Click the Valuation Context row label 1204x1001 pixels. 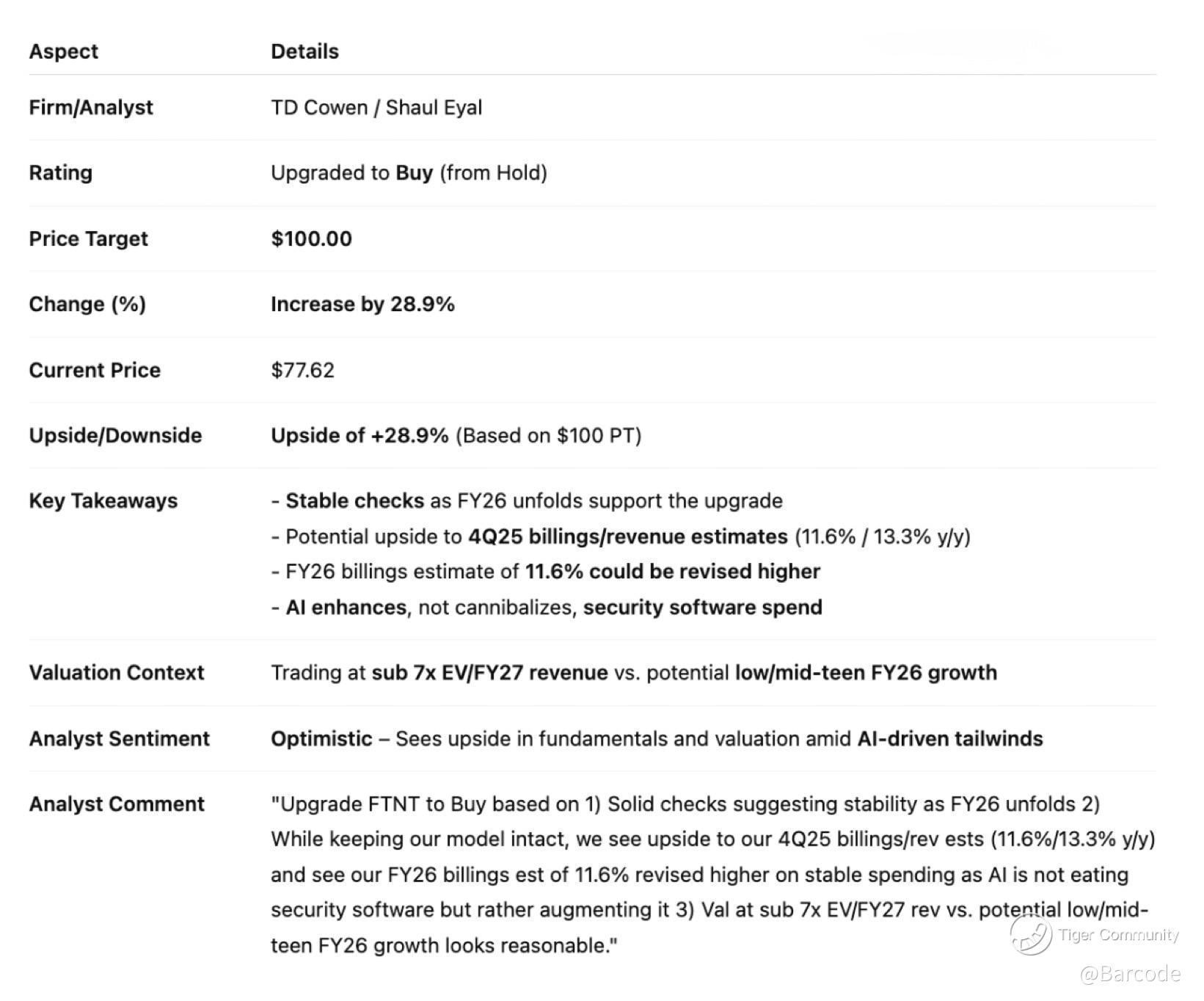[117, 673]
